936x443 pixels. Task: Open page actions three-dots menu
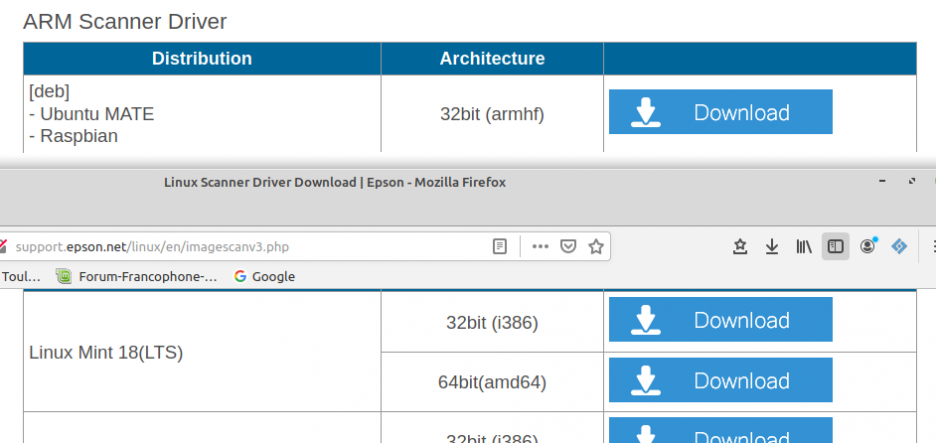pyautogui.click(x=540, y=246)
